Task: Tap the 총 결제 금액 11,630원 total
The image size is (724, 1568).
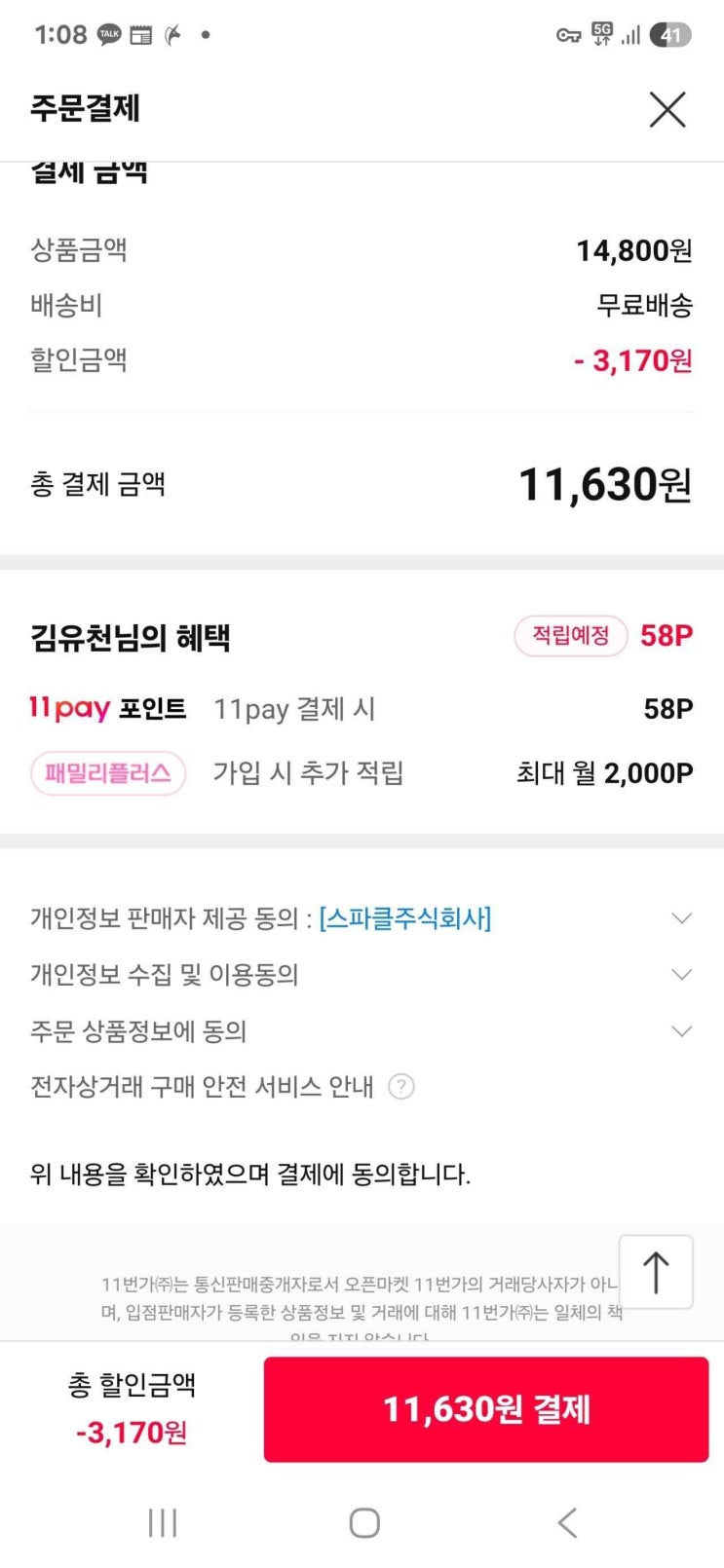Action: tap(604, 484)
